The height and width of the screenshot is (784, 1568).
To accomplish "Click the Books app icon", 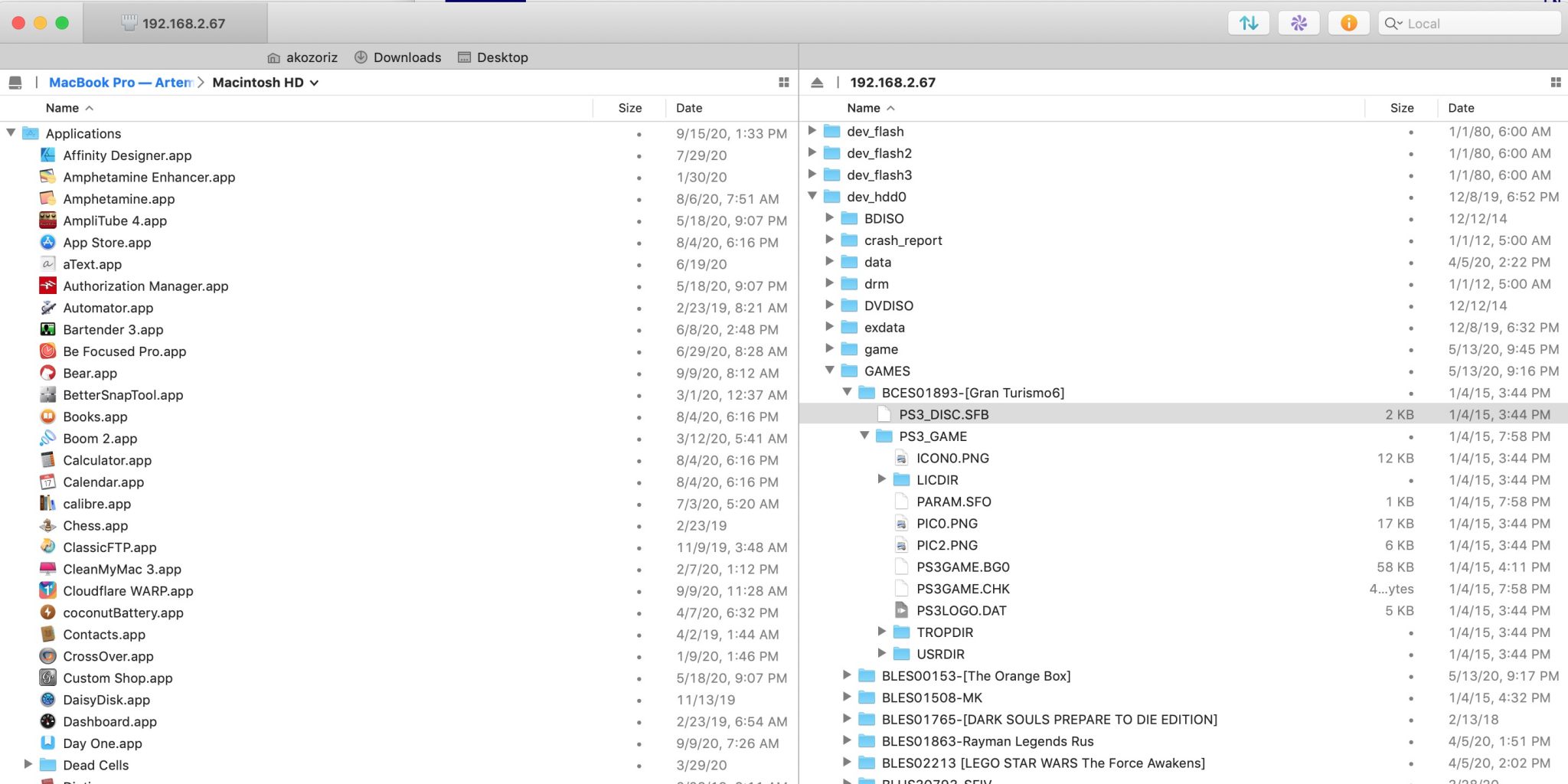I will click(x=47, y=416).
